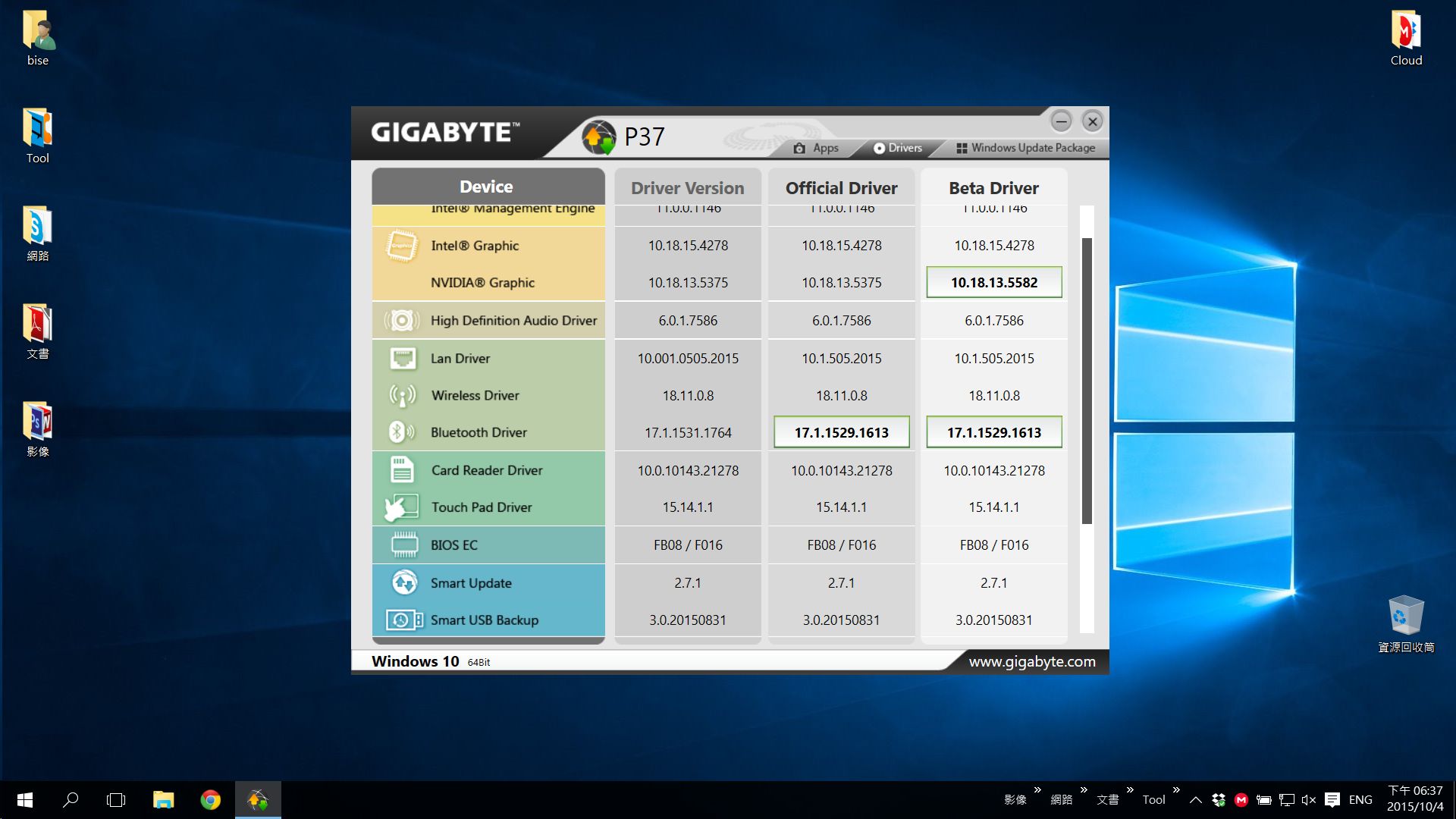Minimize the Gigabyte Smart Update window
Image resolution: width=1456 pixels, height=819 pixels.
point(1061,121)
